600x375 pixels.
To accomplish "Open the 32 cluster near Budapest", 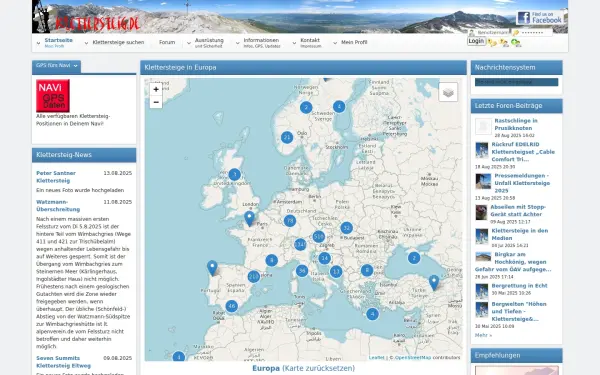I will (346, 228).
